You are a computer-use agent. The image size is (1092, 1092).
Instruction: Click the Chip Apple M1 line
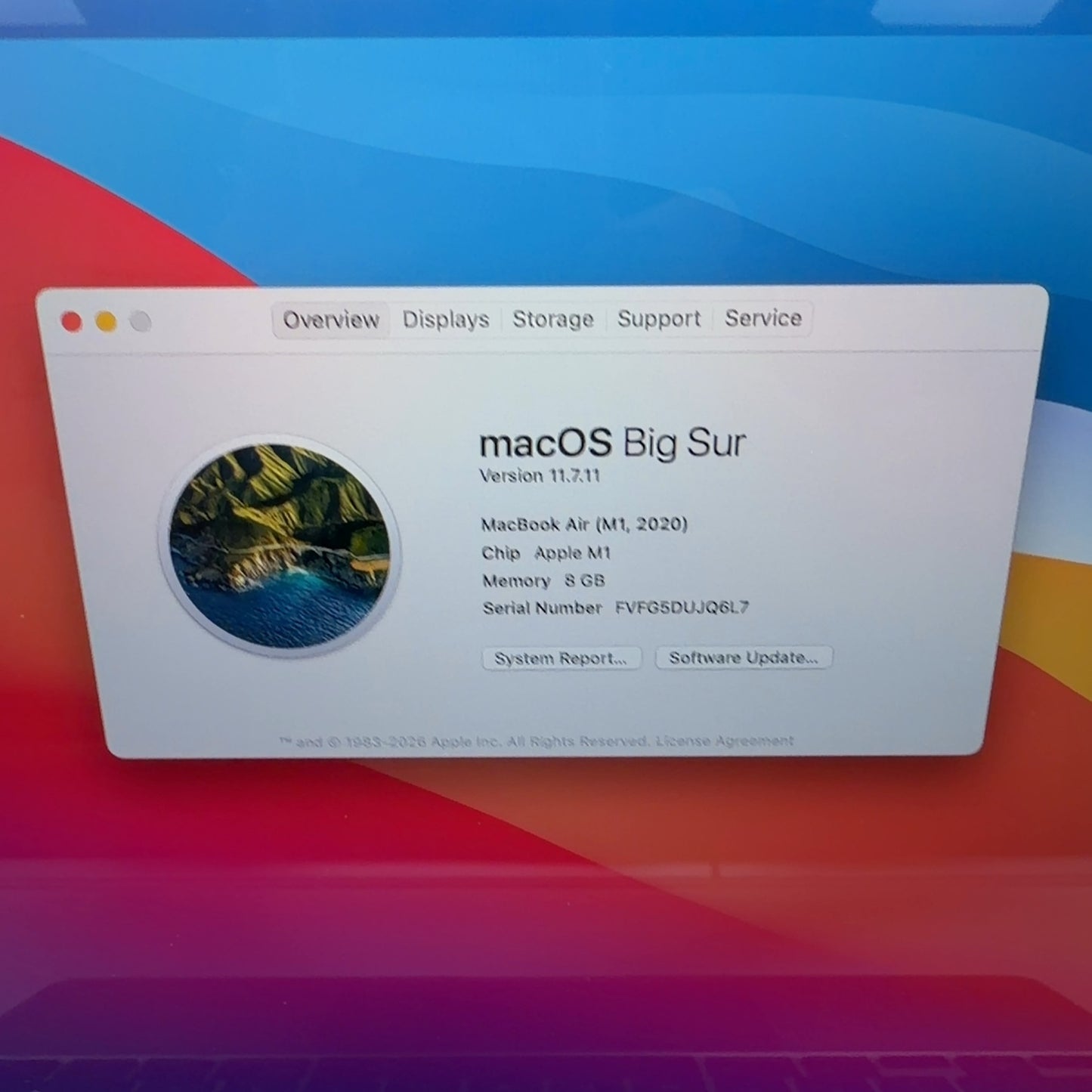546,553
